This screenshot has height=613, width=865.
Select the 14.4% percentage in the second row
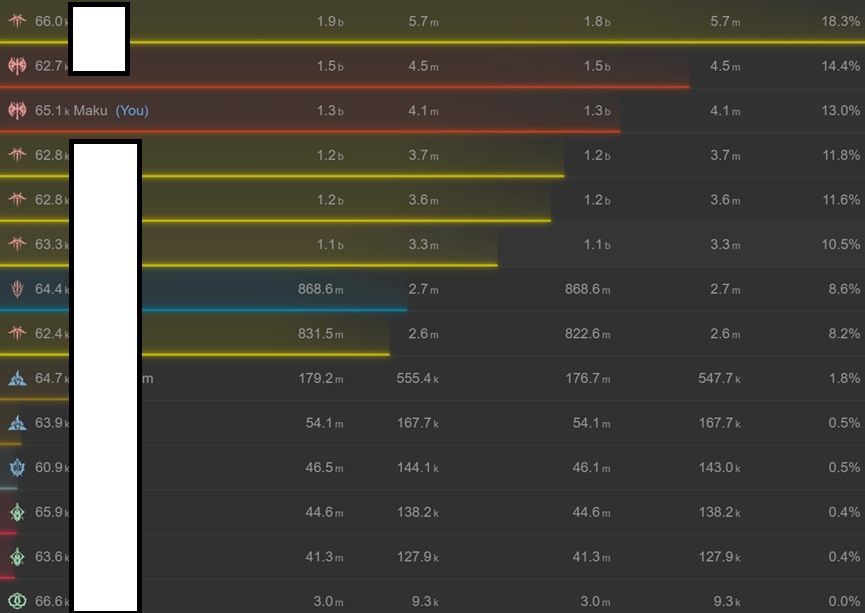[840, 66]
